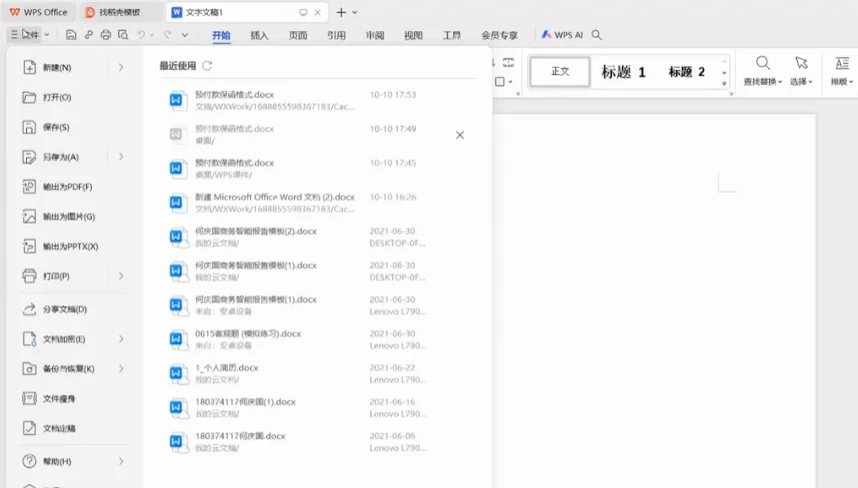This screenshot has height=488, width=858.
Task: Click the search magnifier icon beside WPS AI
Action: click(596, 35)
